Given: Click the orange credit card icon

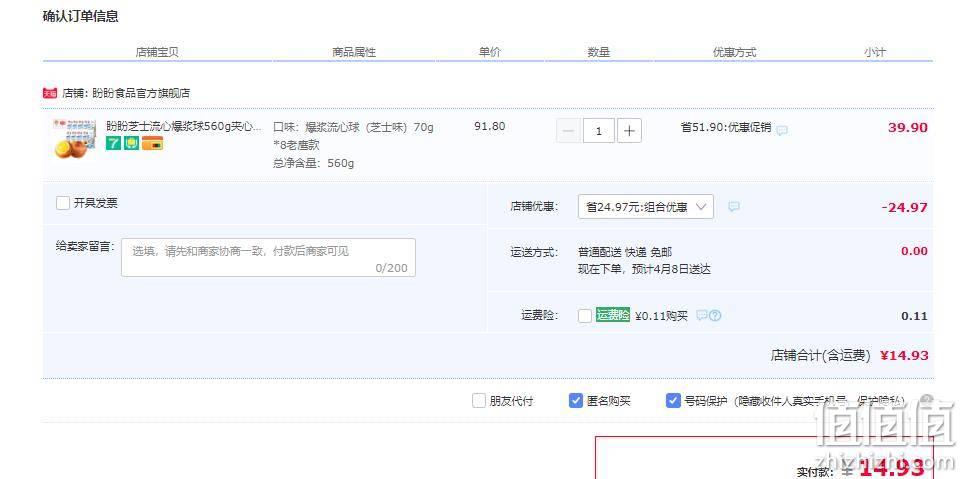Looking at the screenshot, I should (x=152, y=144).
